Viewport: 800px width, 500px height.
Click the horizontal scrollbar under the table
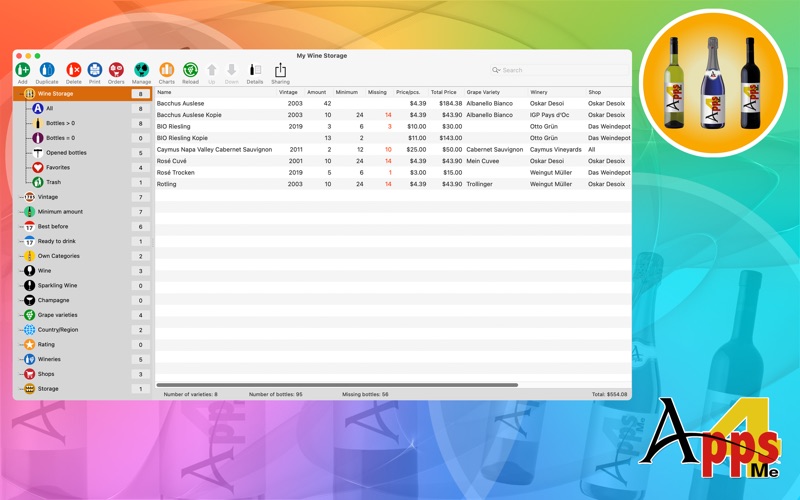coord(340,385)
